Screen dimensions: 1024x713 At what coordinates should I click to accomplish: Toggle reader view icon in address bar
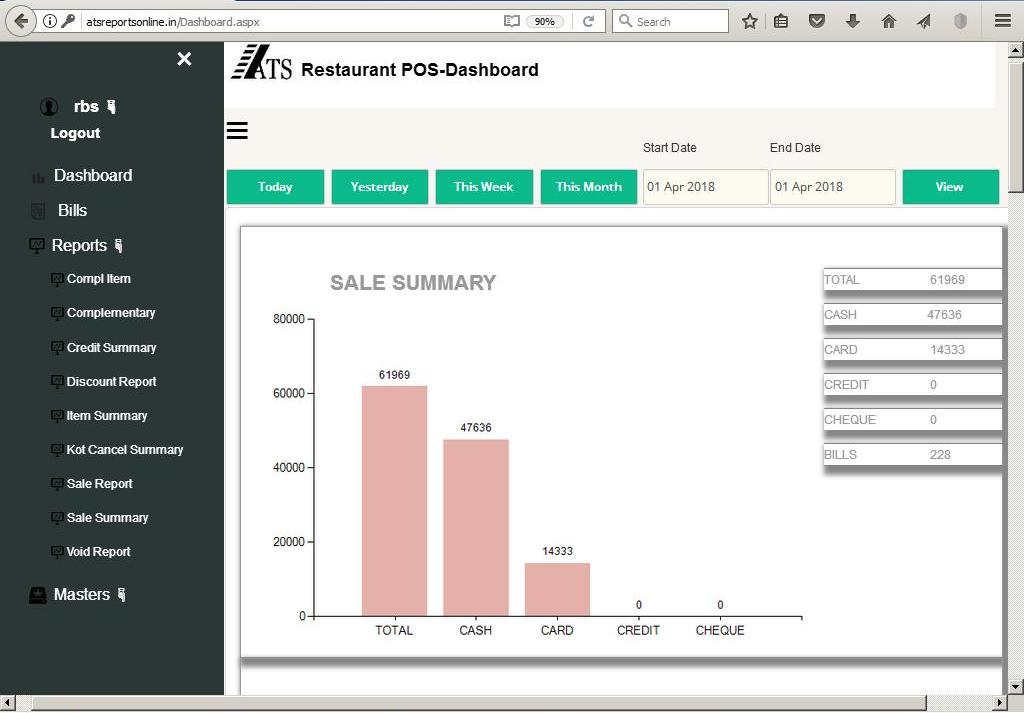512,22
